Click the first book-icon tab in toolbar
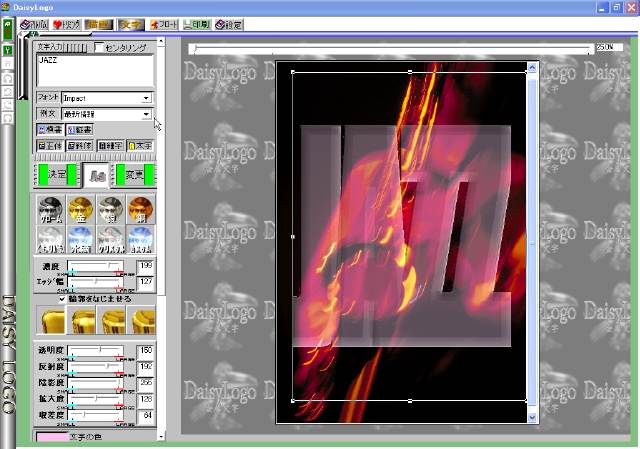The height and width of the screenshot is (449, 640). point(34,25)
